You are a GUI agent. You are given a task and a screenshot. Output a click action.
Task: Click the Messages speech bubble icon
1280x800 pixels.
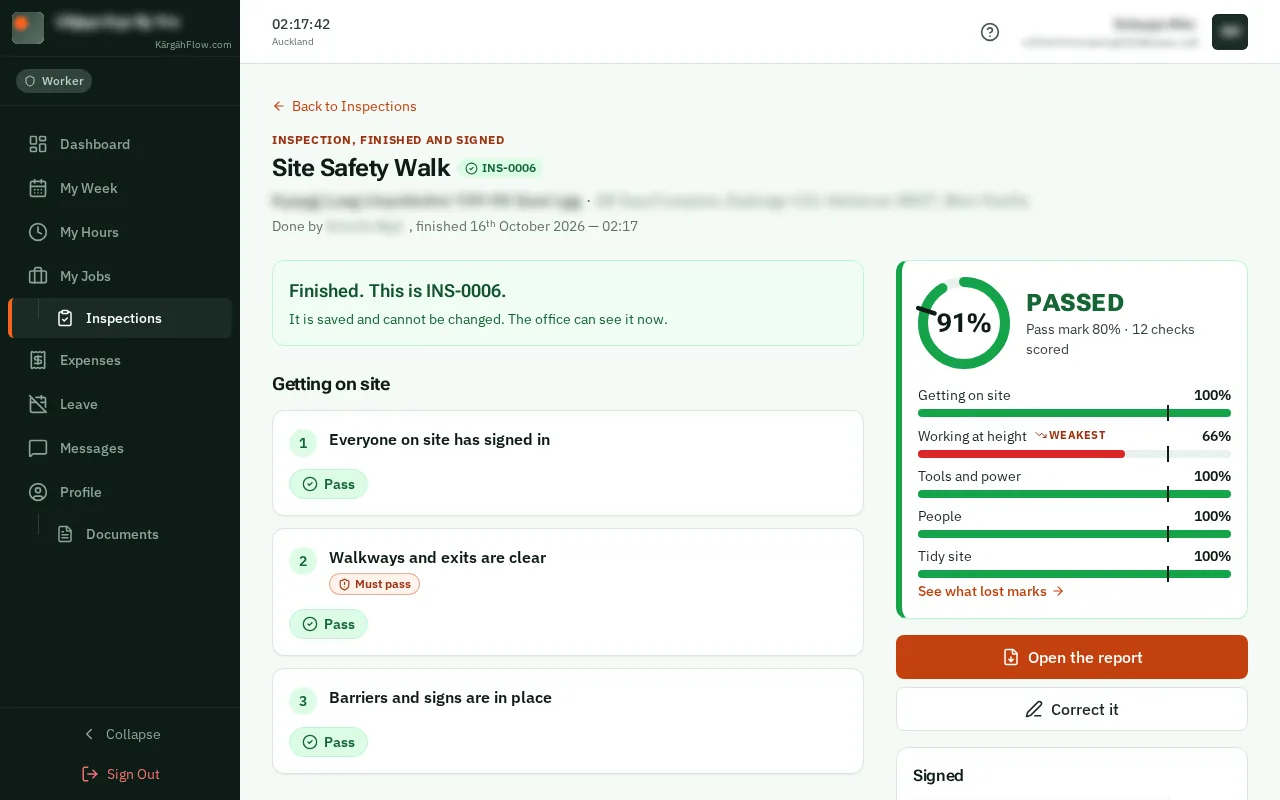pyautogui.click(x=38, y=448)
